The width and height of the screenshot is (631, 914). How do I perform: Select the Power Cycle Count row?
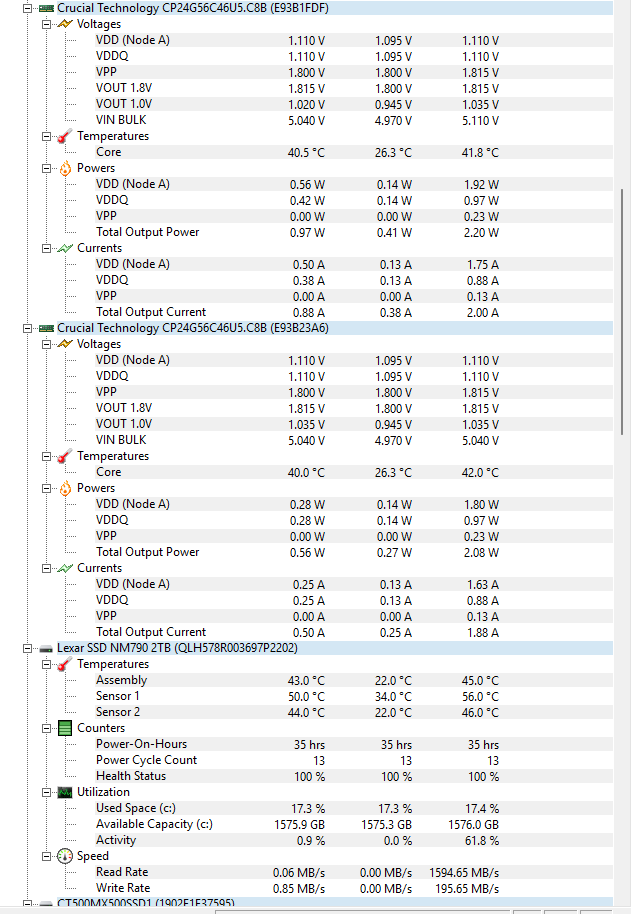353,760
